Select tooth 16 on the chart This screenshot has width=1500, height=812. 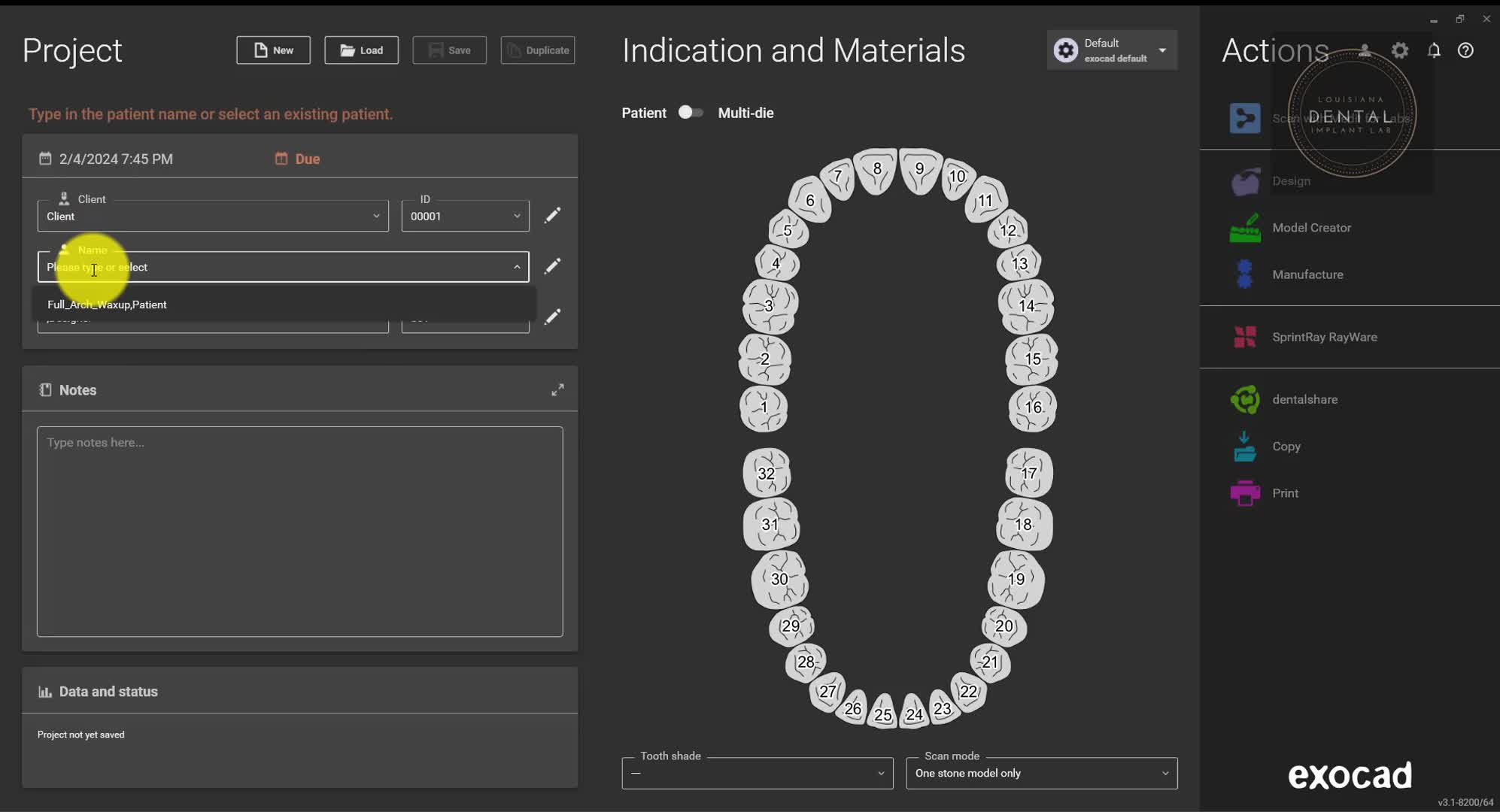(1033, 408)
